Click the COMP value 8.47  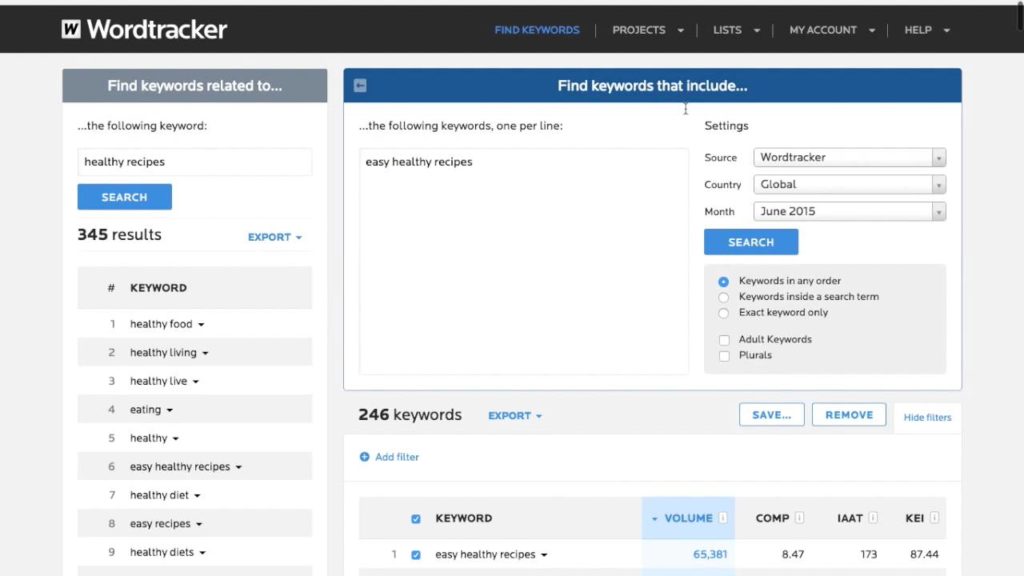793,554
